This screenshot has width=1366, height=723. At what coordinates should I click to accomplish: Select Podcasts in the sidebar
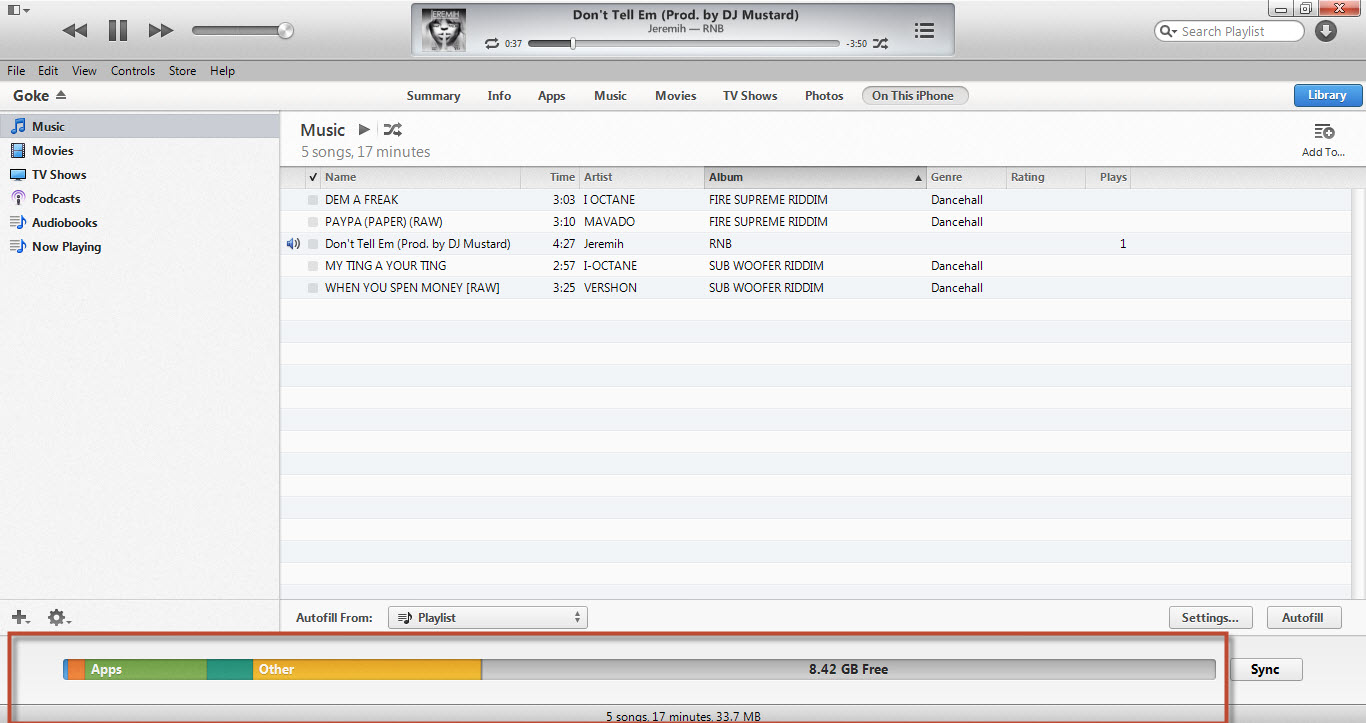pos(139,199)
